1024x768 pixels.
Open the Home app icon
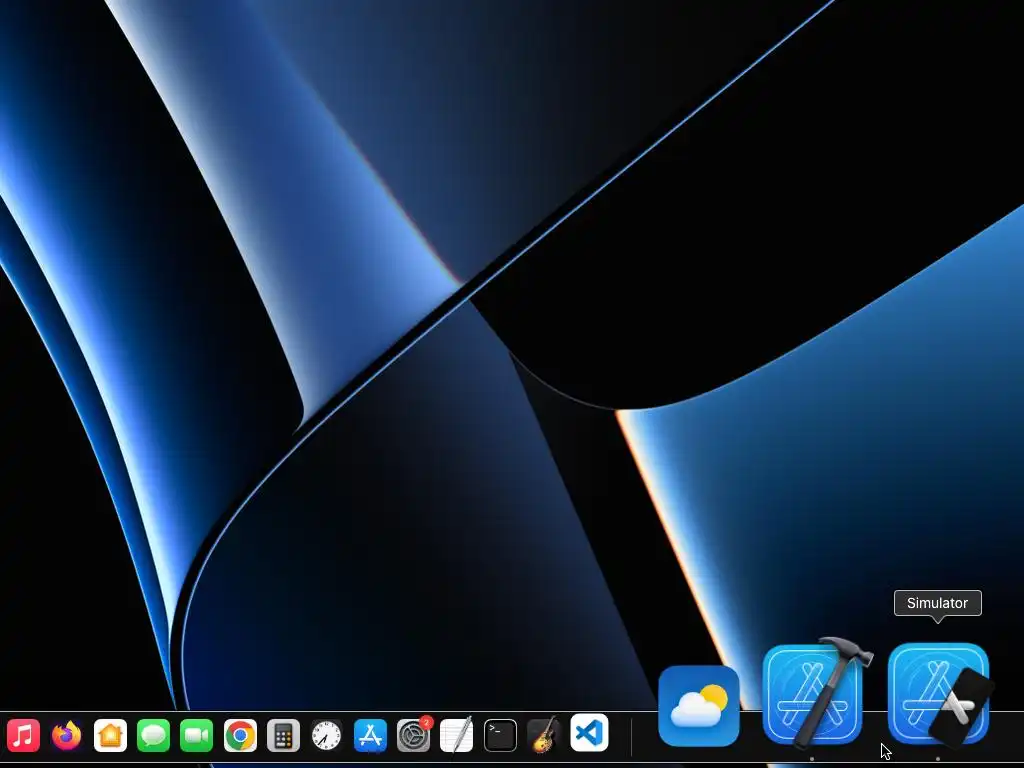click(x=110, y=735)
